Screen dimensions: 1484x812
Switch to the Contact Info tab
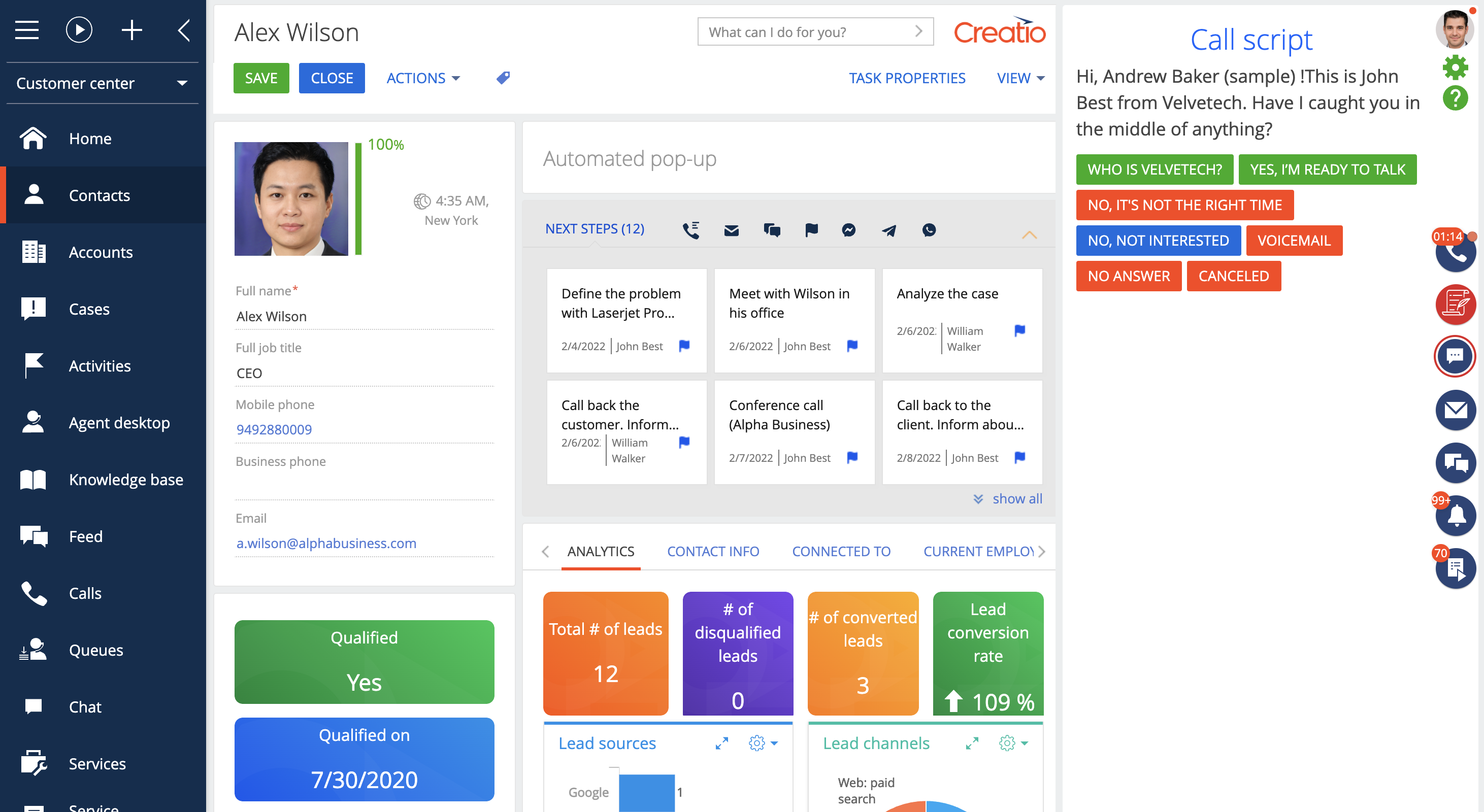click(x=713, y=551)
